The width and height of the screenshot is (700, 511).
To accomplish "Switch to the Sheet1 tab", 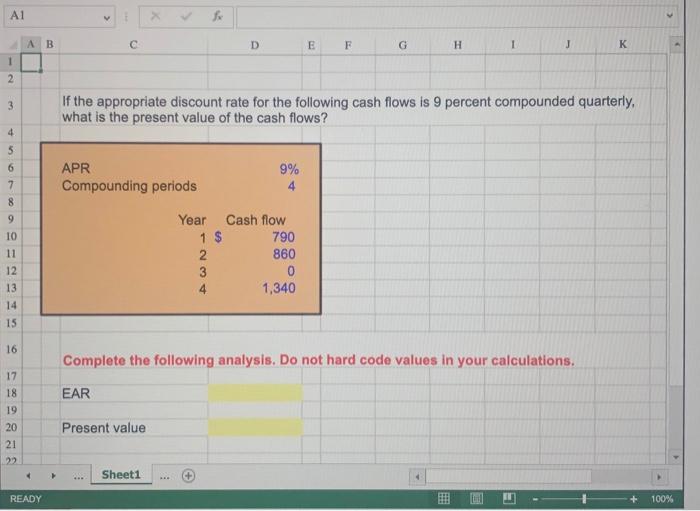I will (121, 475).
